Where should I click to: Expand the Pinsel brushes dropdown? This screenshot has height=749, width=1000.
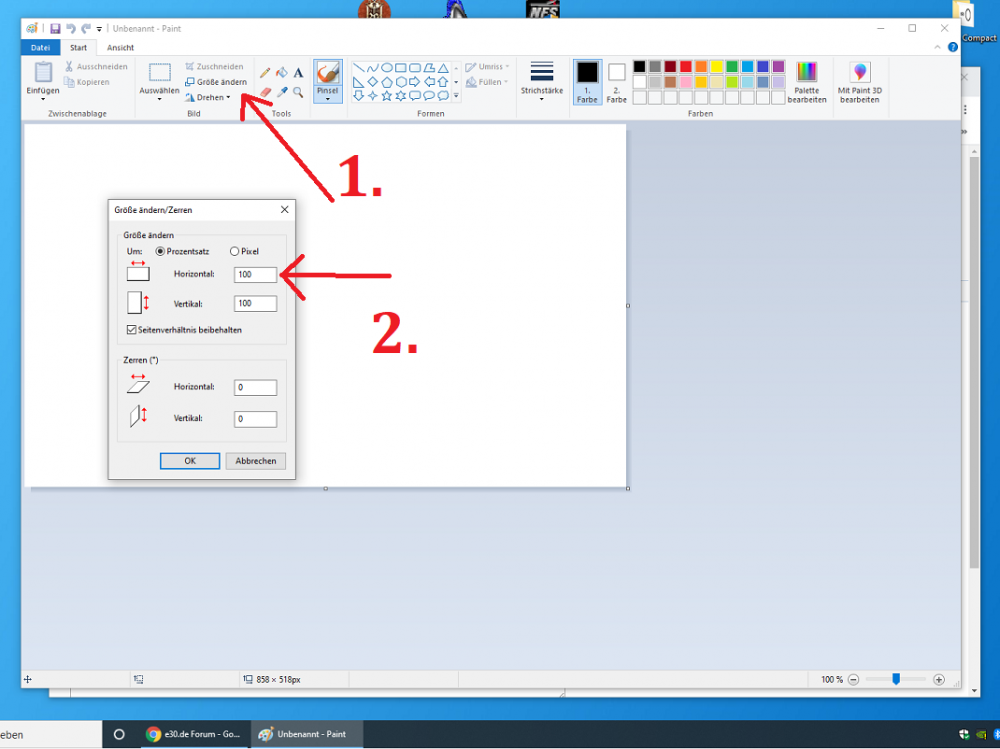pyautogui.click(x=327, y=98)
